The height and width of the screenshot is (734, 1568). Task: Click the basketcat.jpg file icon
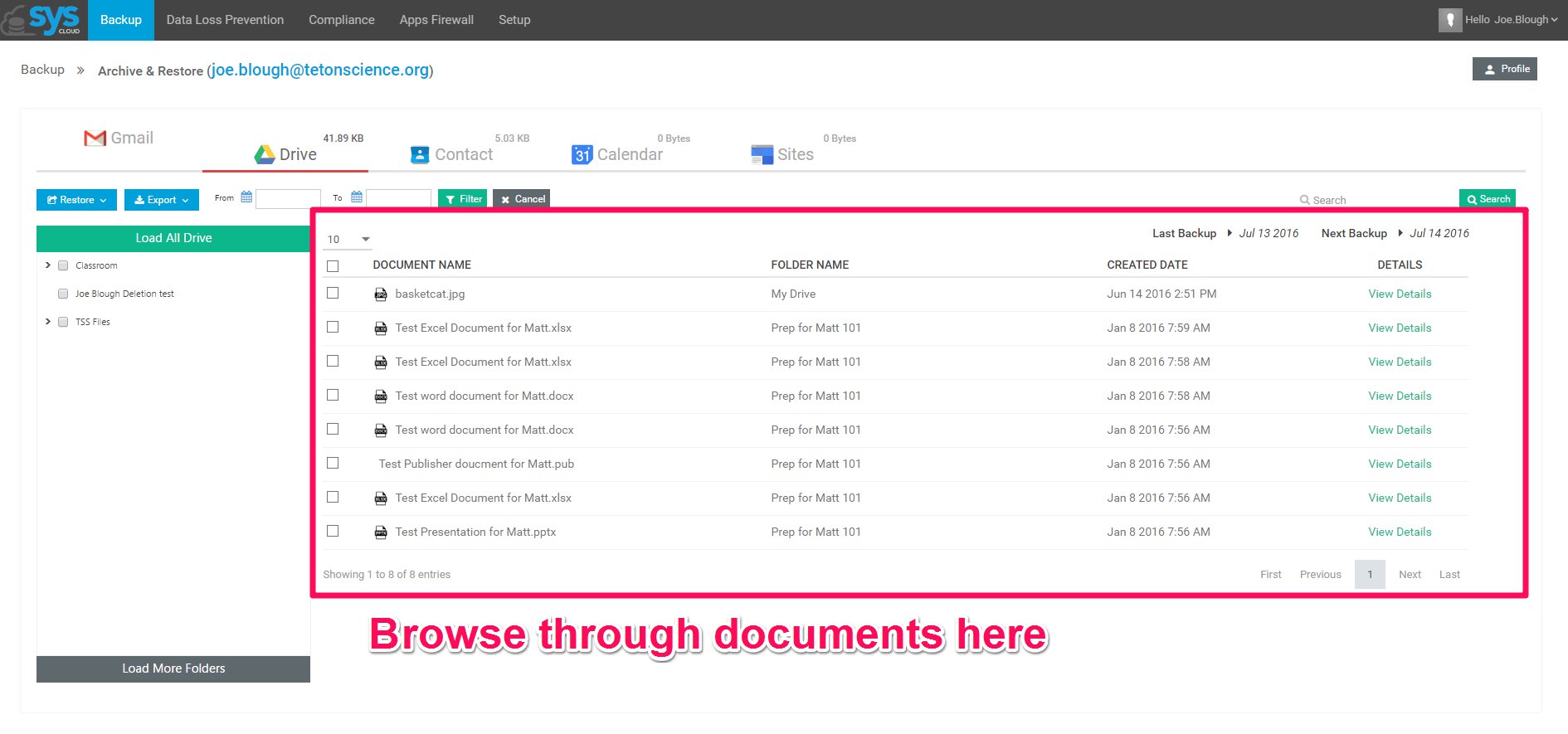[381, 294]
